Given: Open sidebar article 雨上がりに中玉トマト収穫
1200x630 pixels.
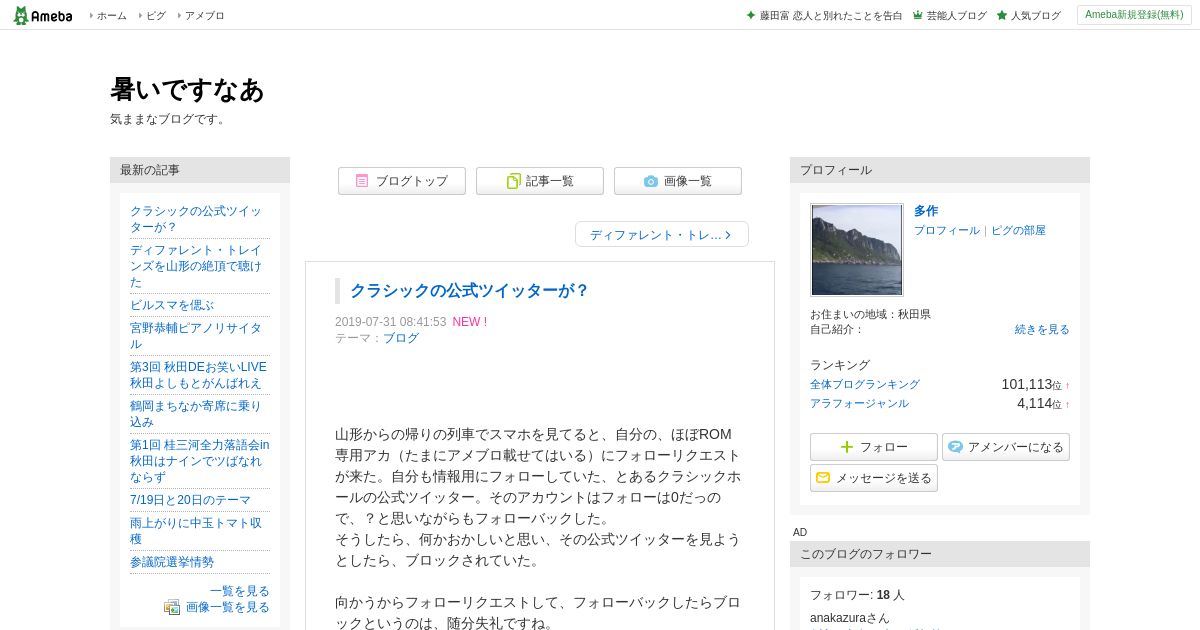Looking at the screenshot, I should point(196,531).
